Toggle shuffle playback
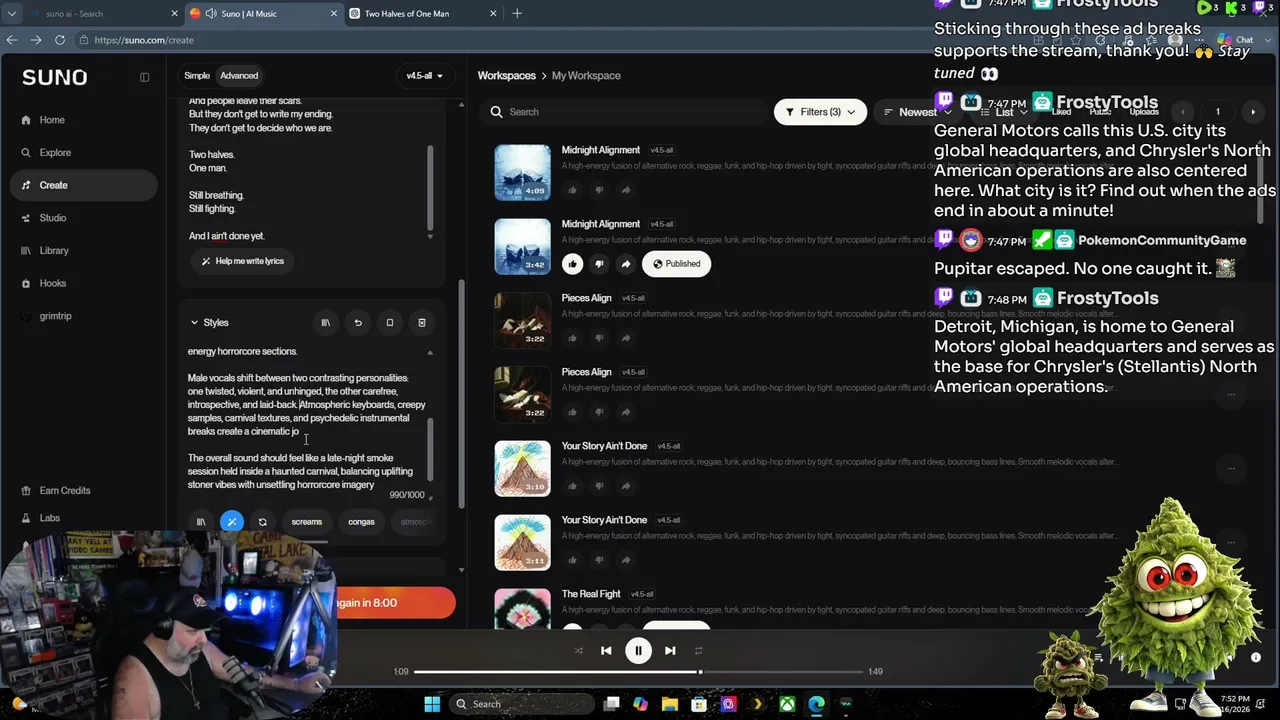Viewport: 1280px width, 720px height. 578,651
